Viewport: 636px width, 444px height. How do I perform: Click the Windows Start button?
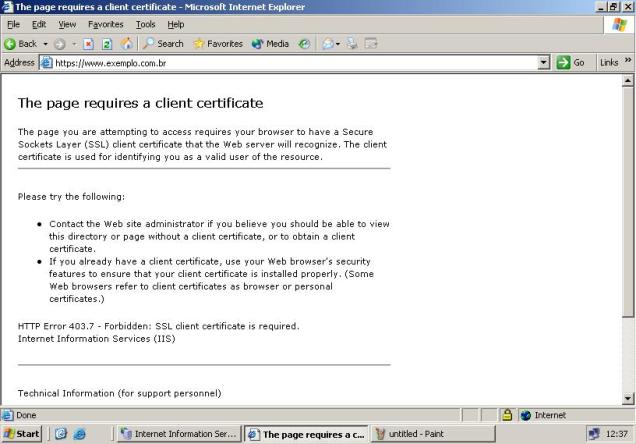(x=22, y=434)
